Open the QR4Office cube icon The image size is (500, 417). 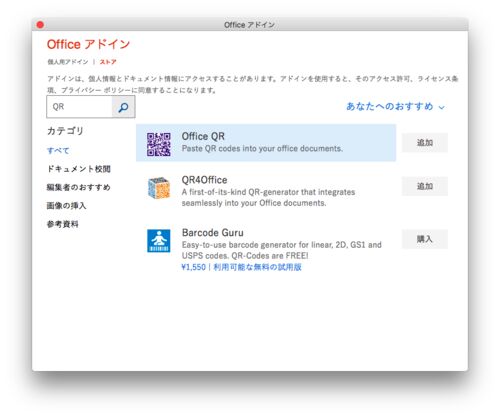coord(159,188)
